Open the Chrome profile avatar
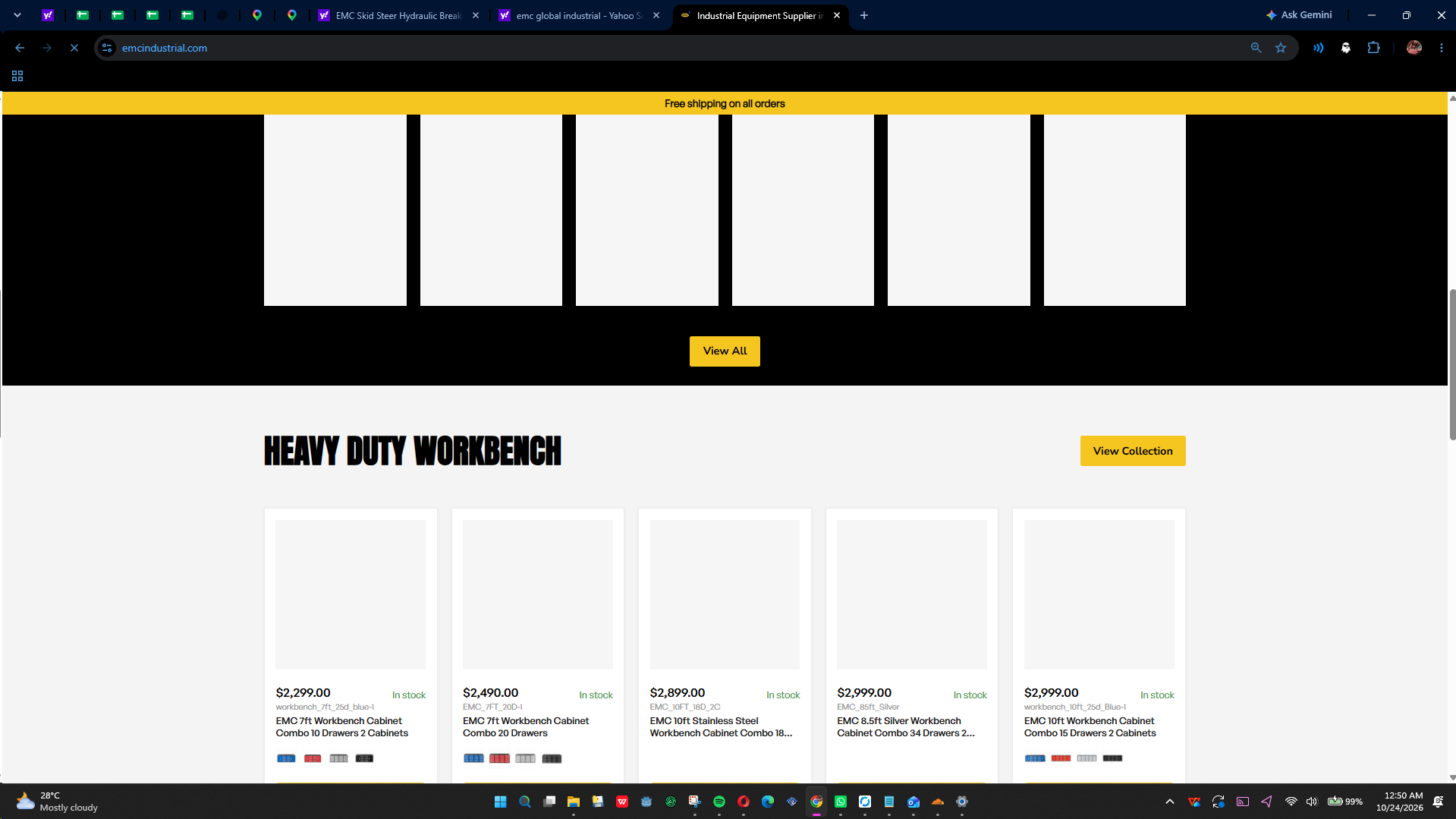 1414,48
